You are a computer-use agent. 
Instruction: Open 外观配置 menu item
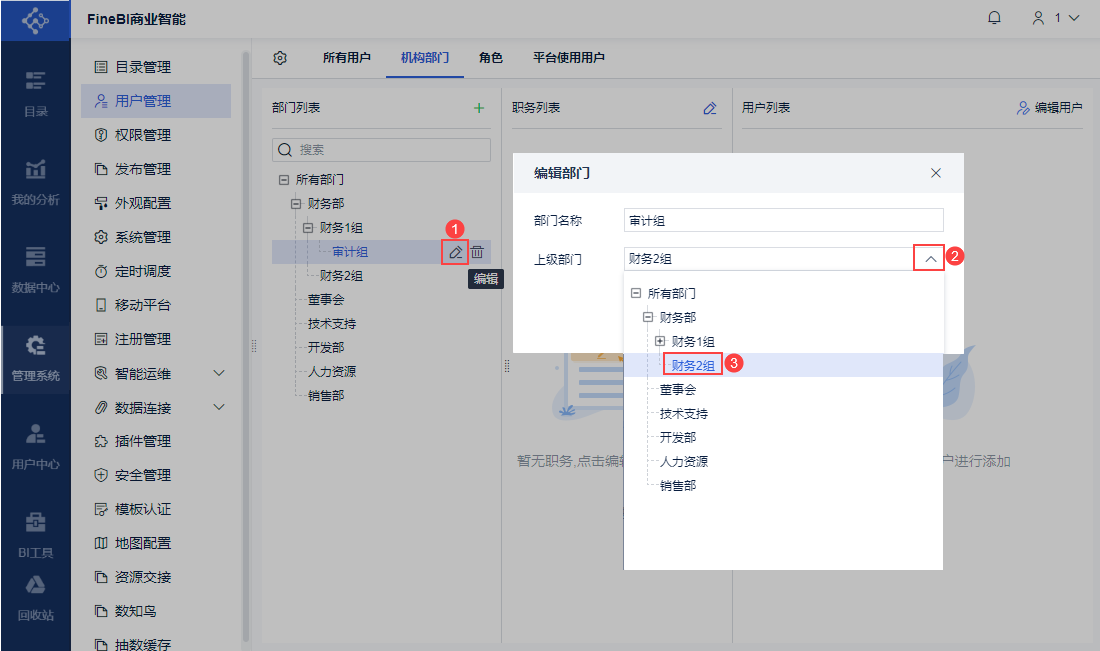(x=156, y=203)
